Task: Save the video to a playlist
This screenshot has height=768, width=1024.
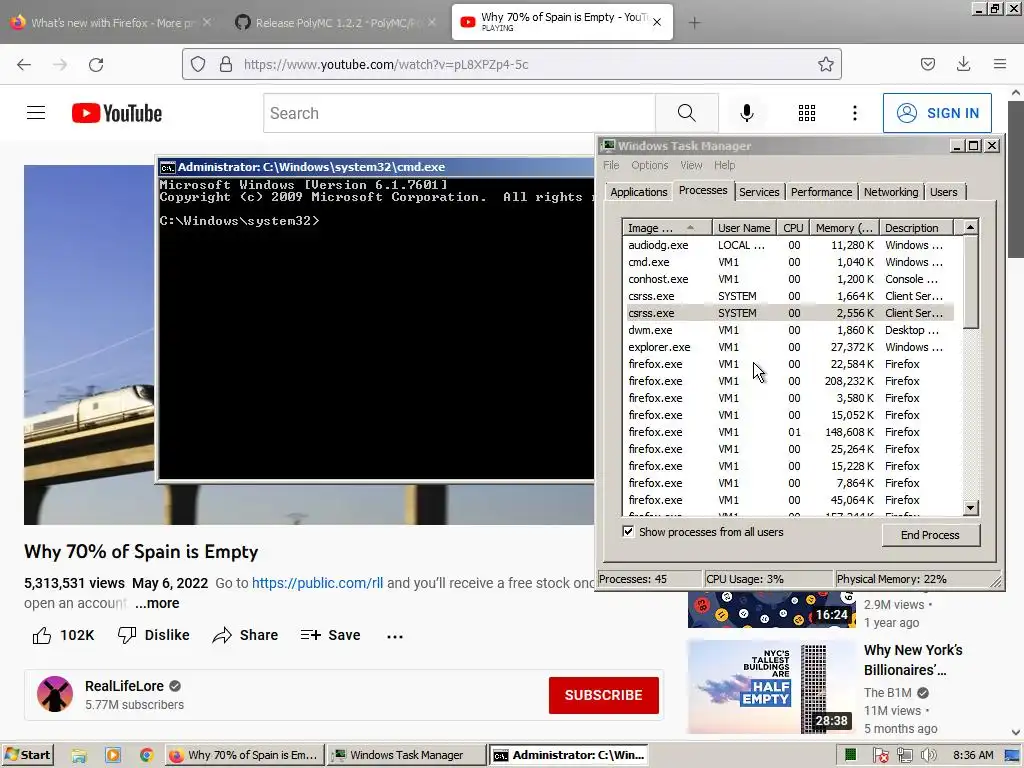Action: [330, 635]
